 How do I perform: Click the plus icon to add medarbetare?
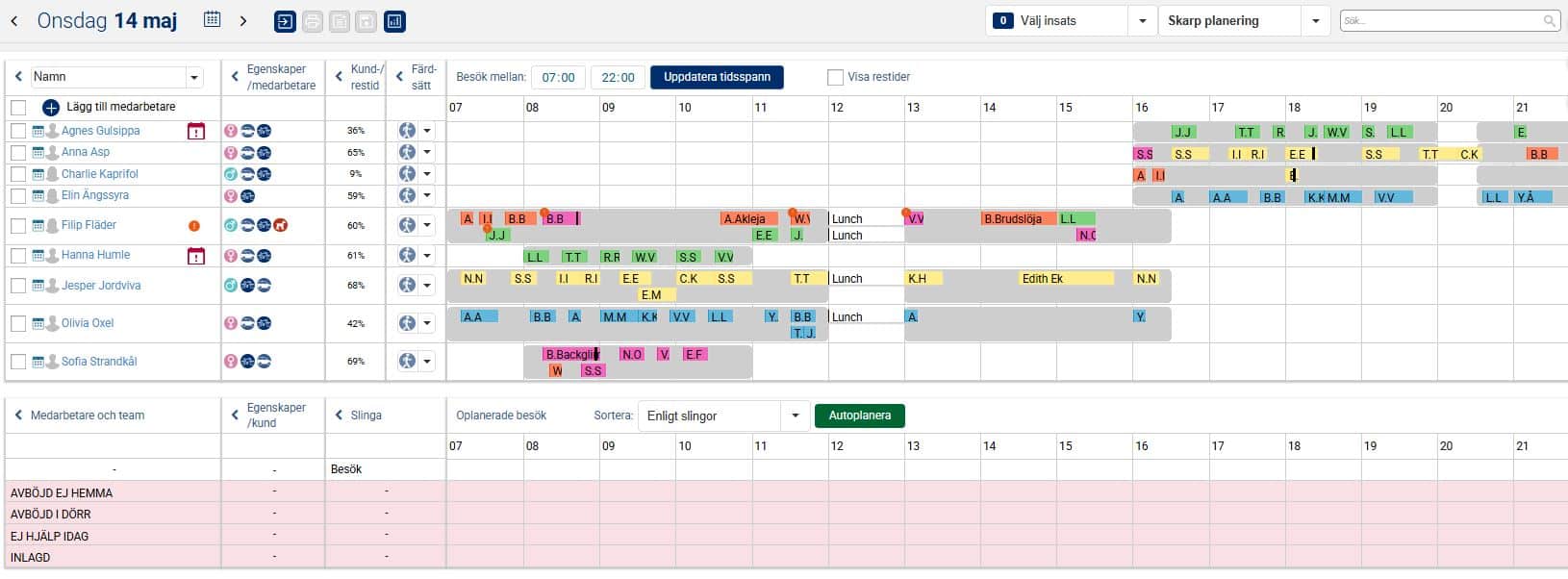(x=51, y=108)
